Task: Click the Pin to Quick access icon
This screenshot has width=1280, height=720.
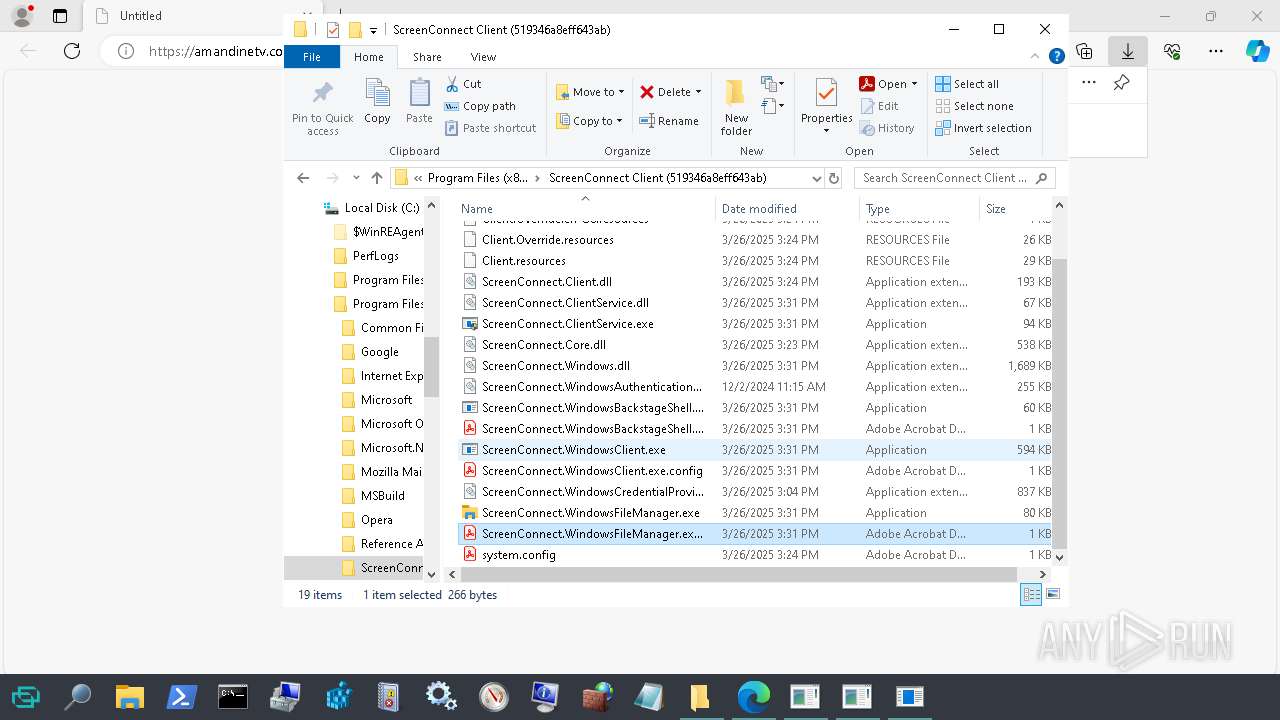Action: pyautogui.click(x=322, y=107)
